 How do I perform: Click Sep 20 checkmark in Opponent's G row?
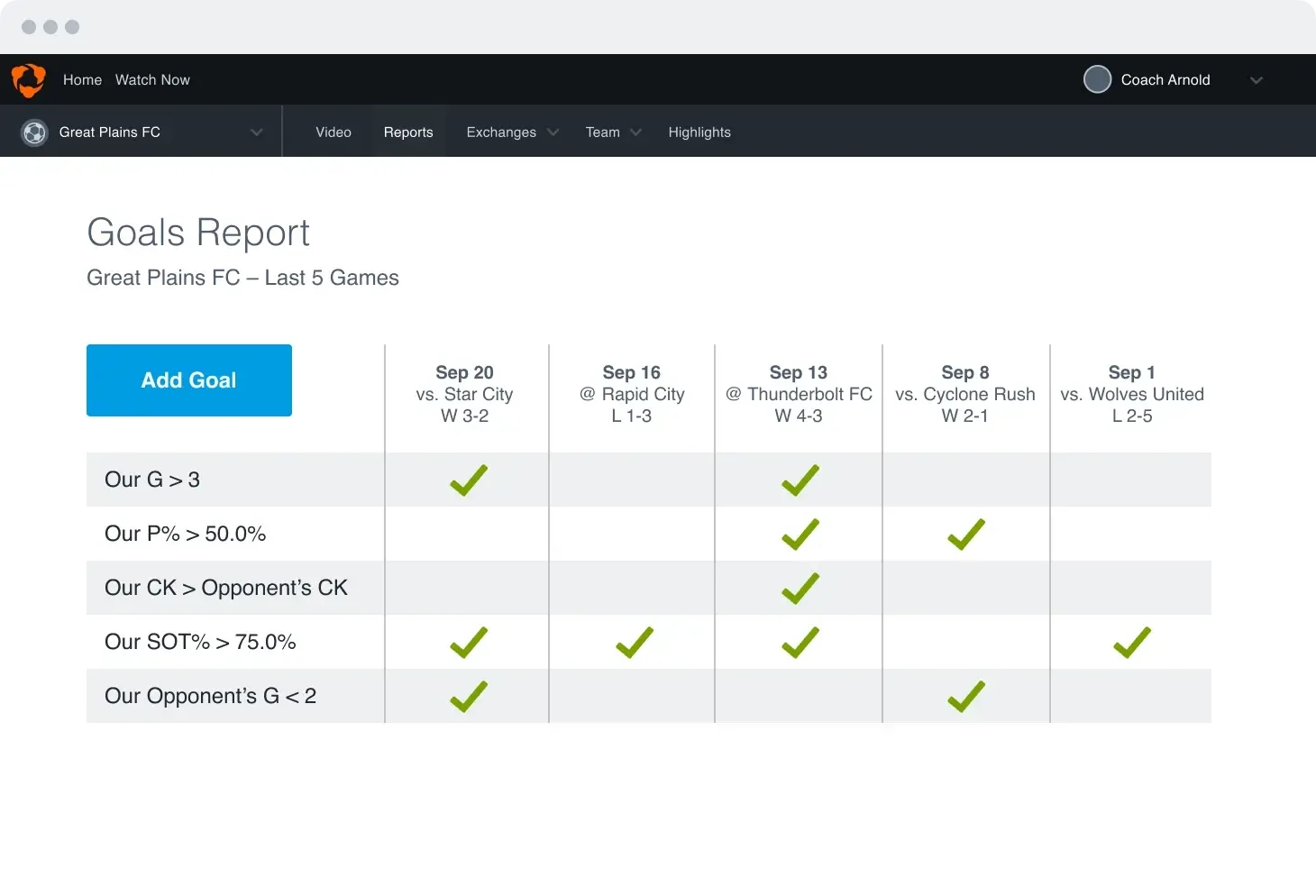point(468,697)
